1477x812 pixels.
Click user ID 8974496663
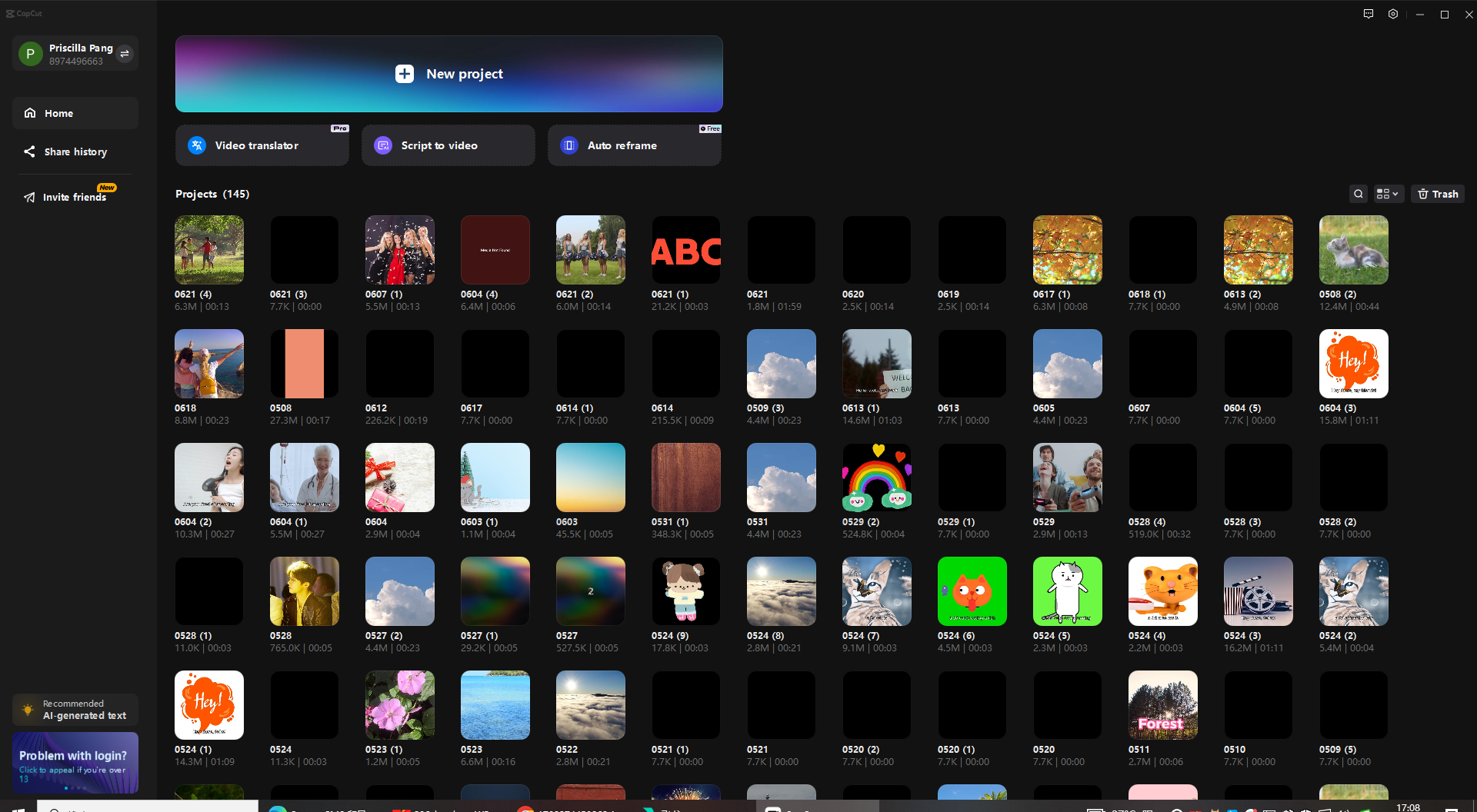tap(76, 62)
